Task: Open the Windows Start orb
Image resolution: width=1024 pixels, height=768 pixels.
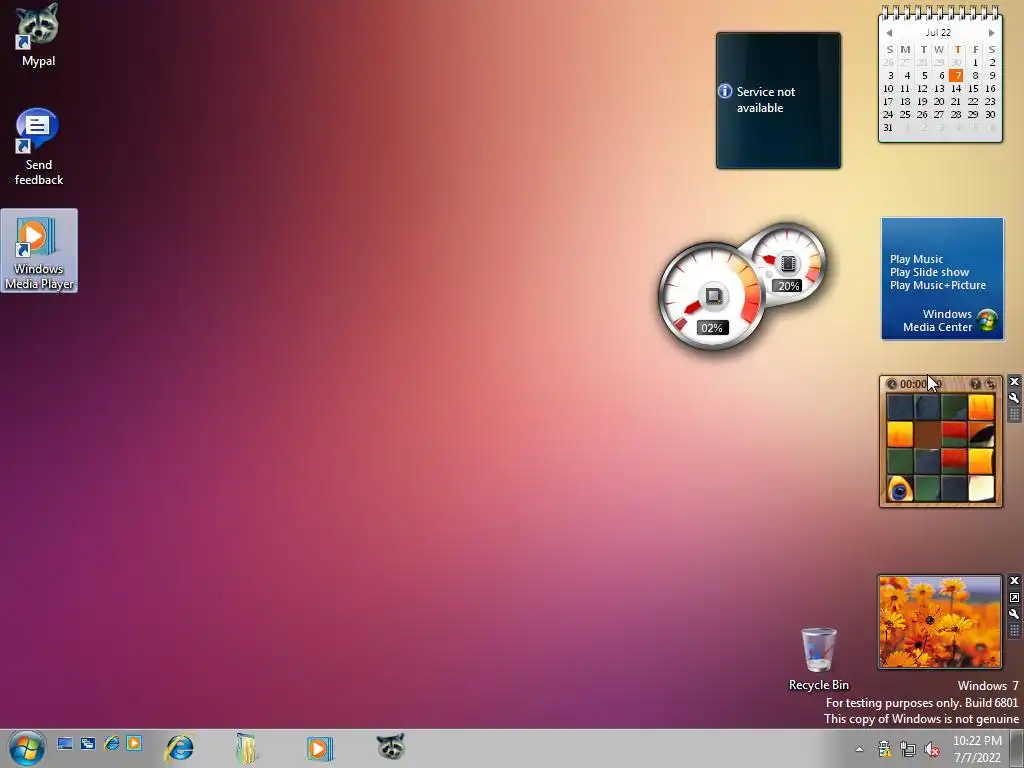Action: click(26, 748)
